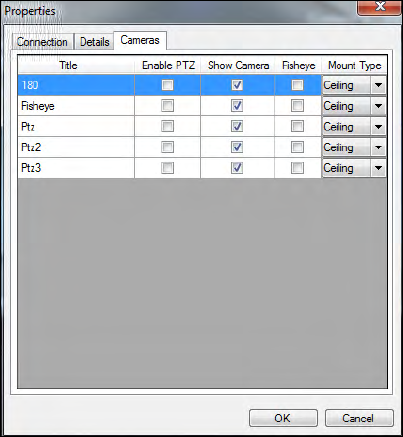The height and width of the screenshot is (437, 403).
Task: Check the Fisheye box for Ptz3
Action: [x=297, y=168]
